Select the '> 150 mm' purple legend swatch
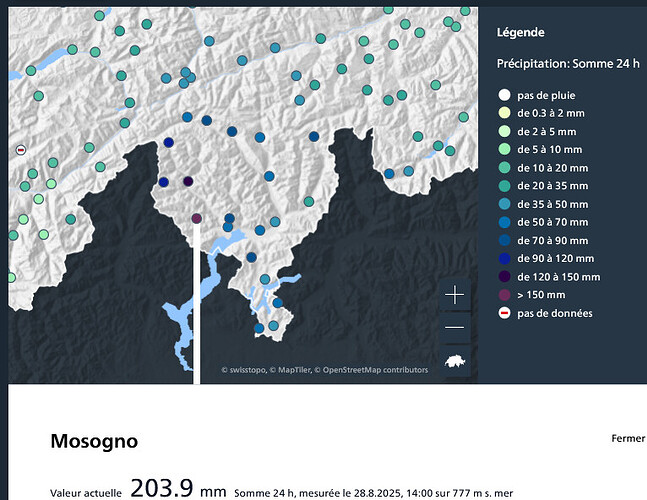Viewport: 647px width, 500px height. pos(503,295)
